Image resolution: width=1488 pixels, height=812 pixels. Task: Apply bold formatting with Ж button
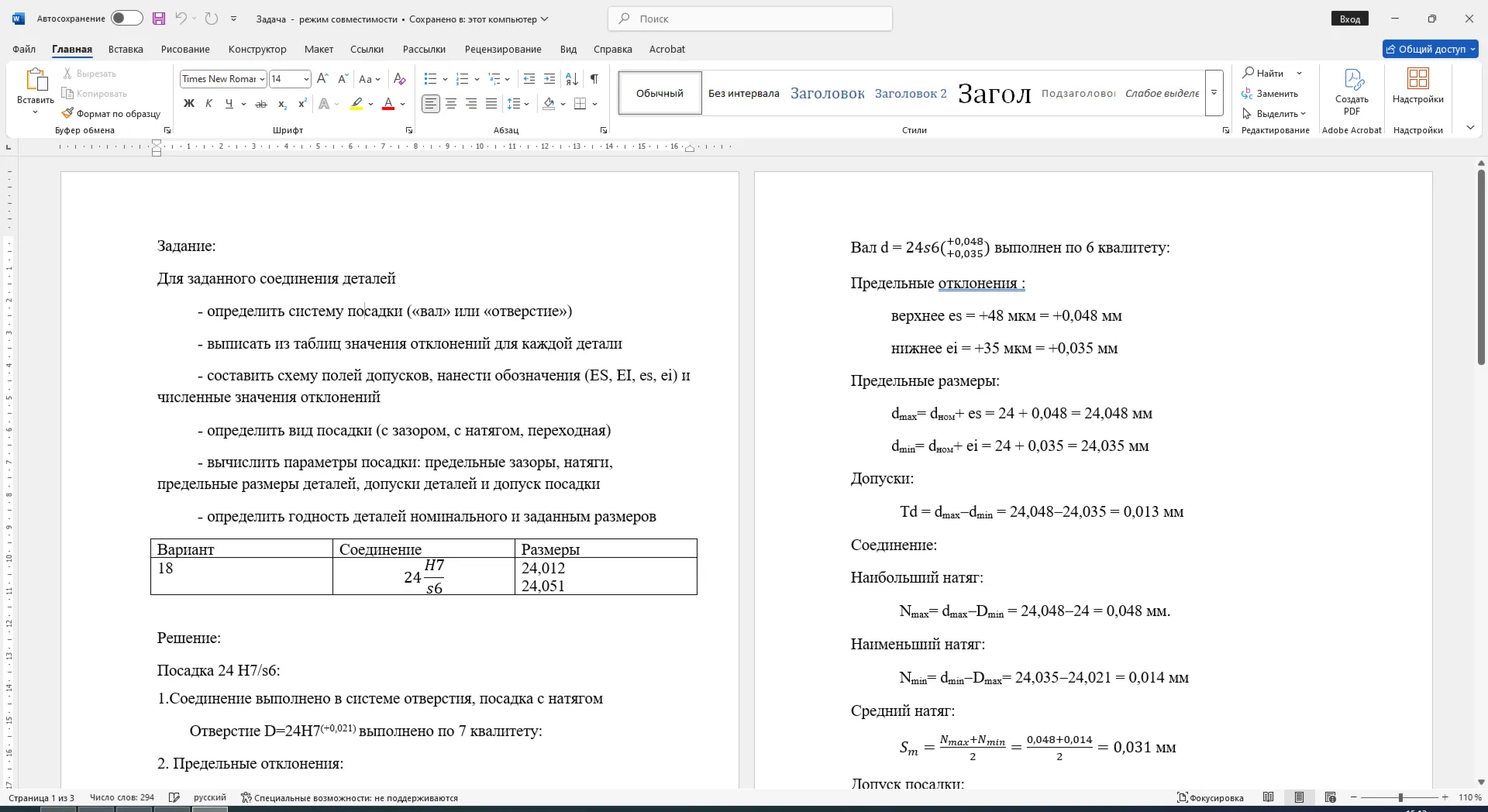pos(188,104)
